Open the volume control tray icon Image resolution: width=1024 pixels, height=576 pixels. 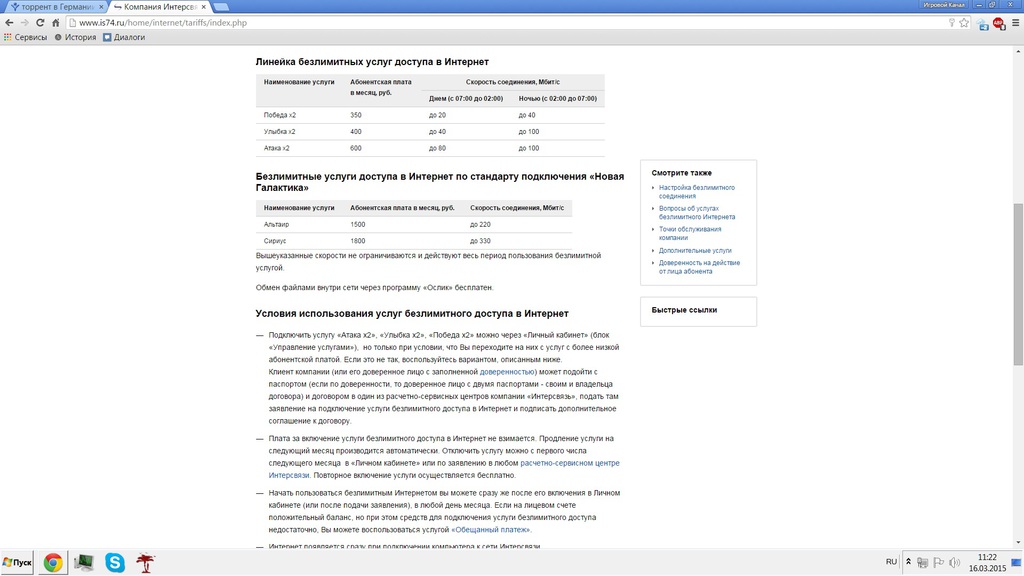[955, 562]
